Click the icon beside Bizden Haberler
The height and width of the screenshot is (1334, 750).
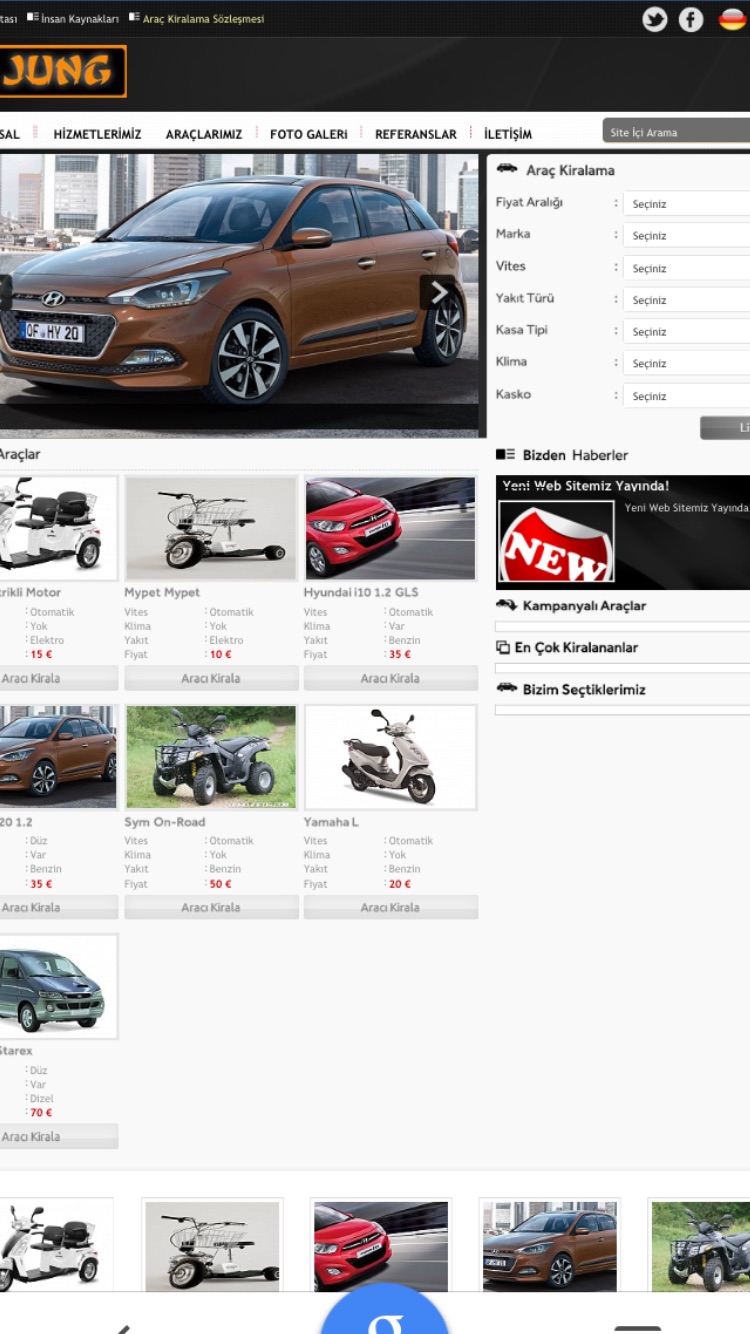(506, 454)
